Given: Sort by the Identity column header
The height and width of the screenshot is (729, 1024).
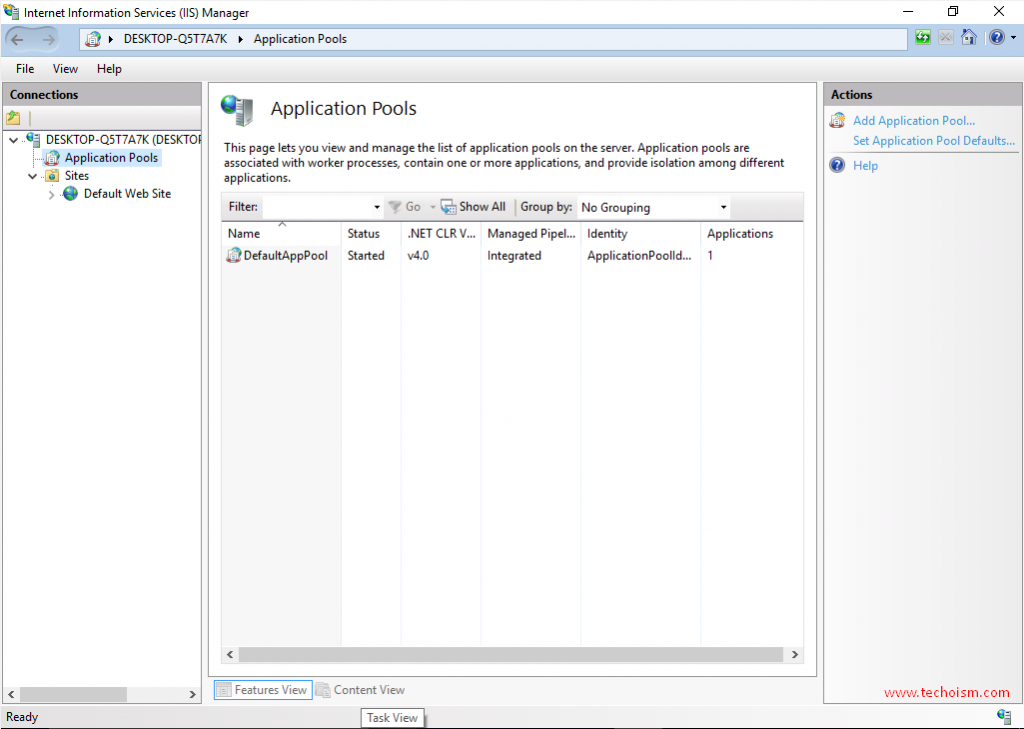Looking at the screenshot, I should [x=641, y=233].
